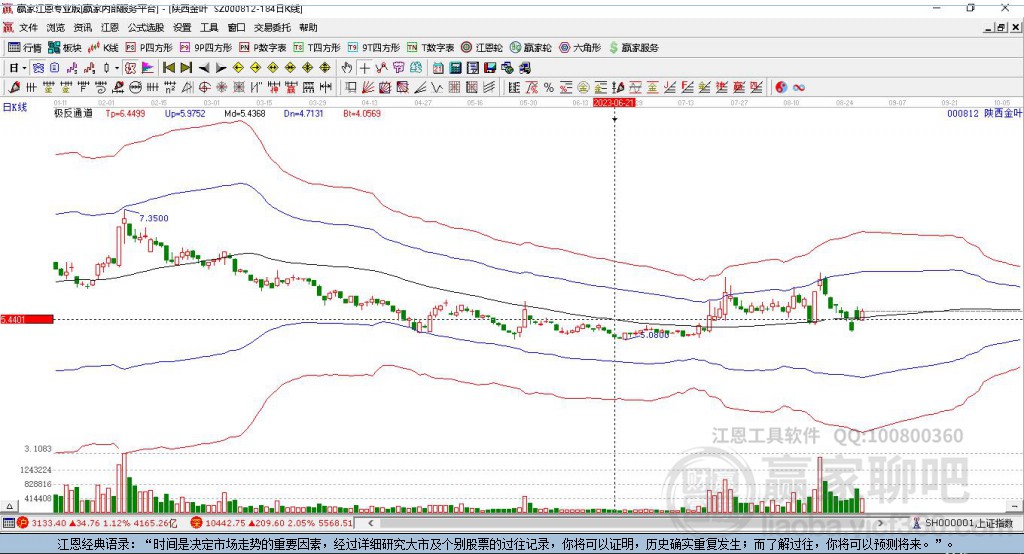Open the 文件 menu
This screenshot has width=1024, height=554.
[28, 27]
